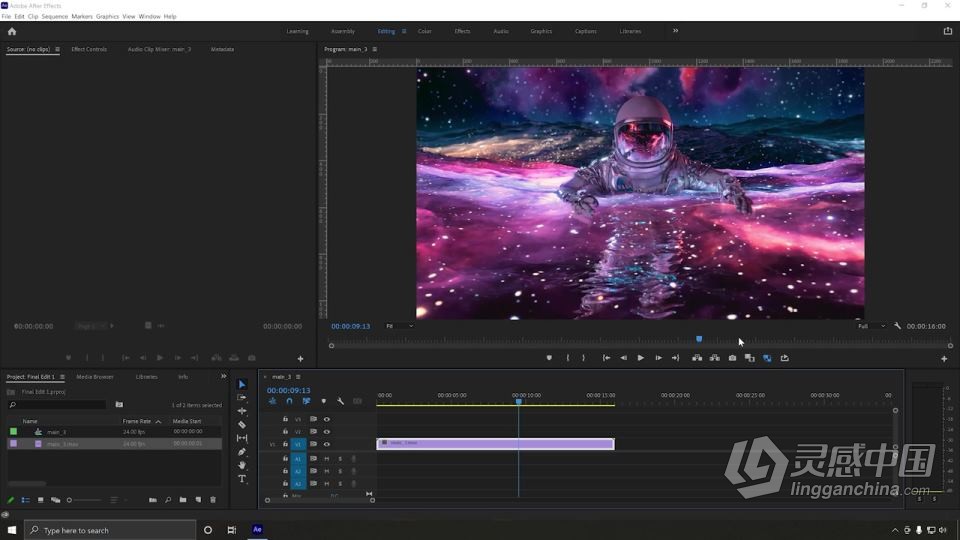The image size is (960, 540).
Task: Open the Fit zoom level dropdown
Action: click(400, 326)
